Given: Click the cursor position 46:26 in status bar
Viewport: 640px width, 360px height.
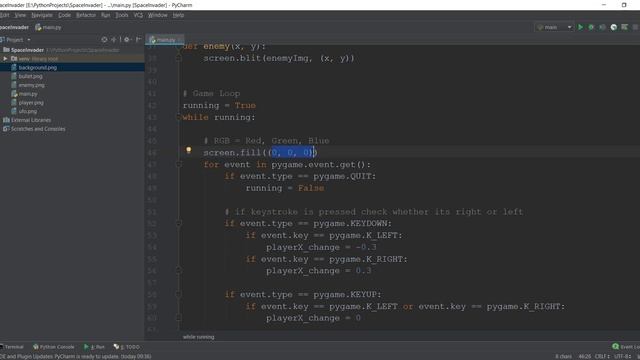Looking at the screenshot, I should click(x=584, y=356).
